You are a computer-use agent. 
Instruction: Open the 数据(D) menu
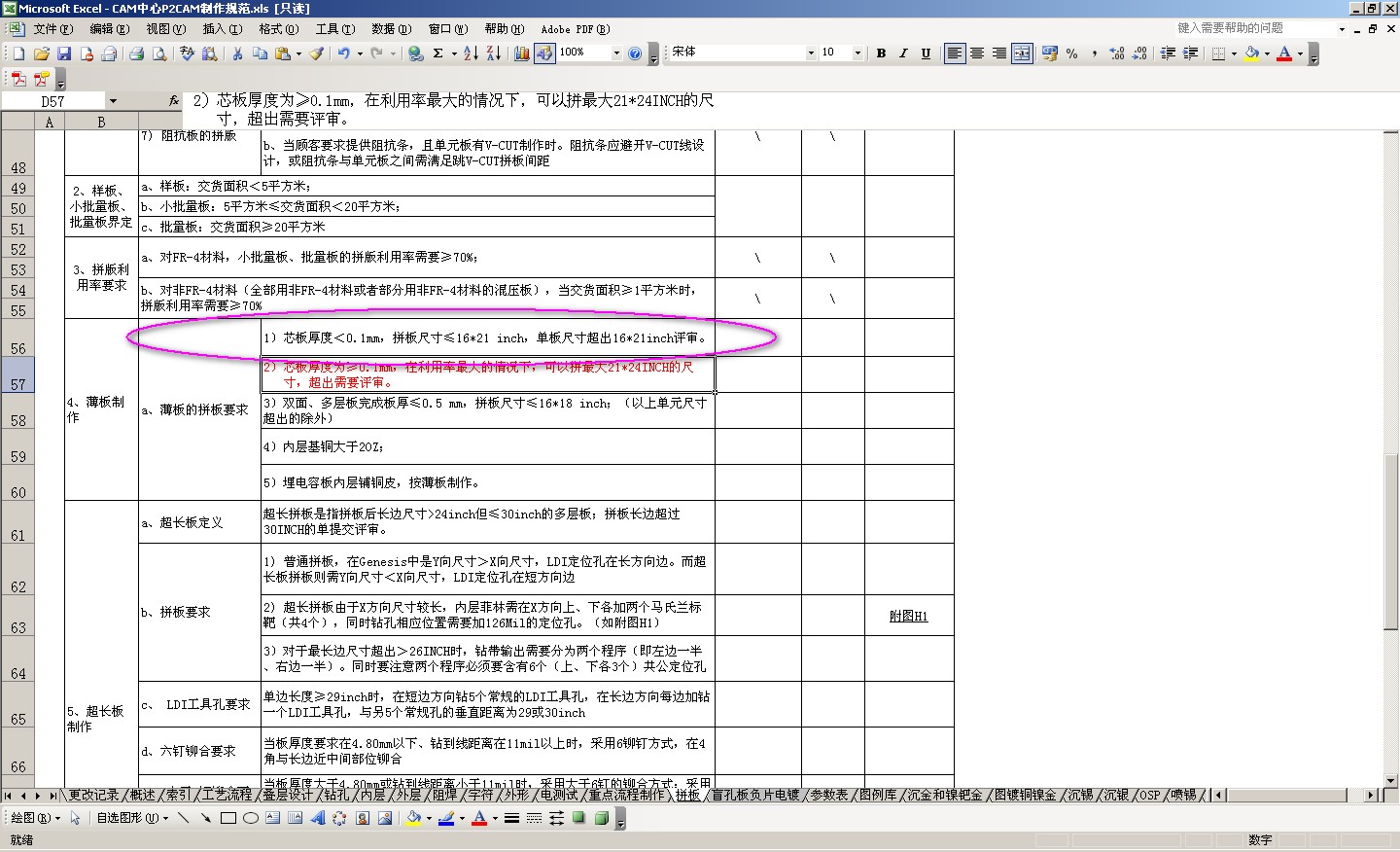pyautogui.click(x=391, y=29)
